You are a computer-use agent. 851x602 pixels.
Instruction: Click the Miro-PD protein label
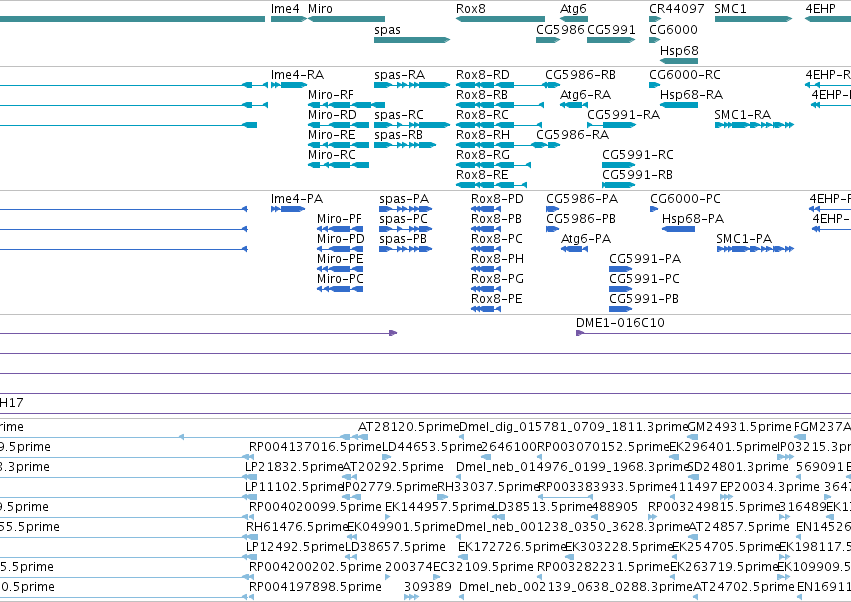(x=341, y=239)
